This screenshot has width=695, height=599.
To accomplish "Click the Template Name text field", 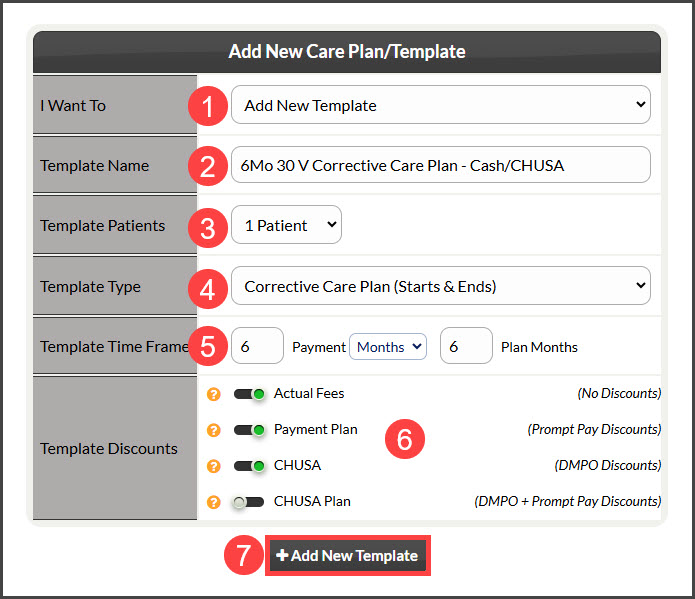I will 441,164.
